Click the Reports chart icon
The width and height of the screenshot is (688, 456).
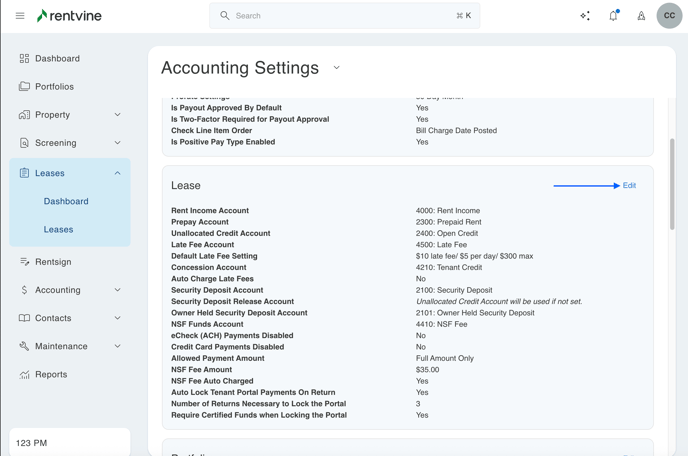coord(24,375)
